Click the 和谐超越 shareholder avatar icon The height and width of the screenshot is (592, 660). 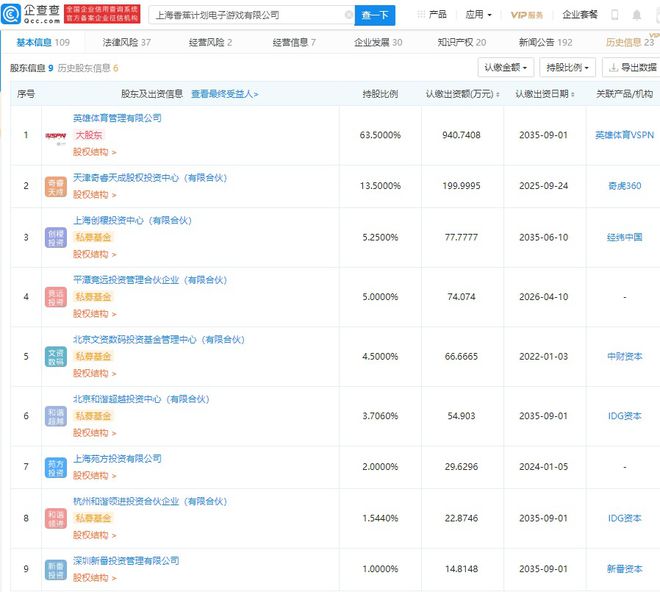(x=56, y=416)
